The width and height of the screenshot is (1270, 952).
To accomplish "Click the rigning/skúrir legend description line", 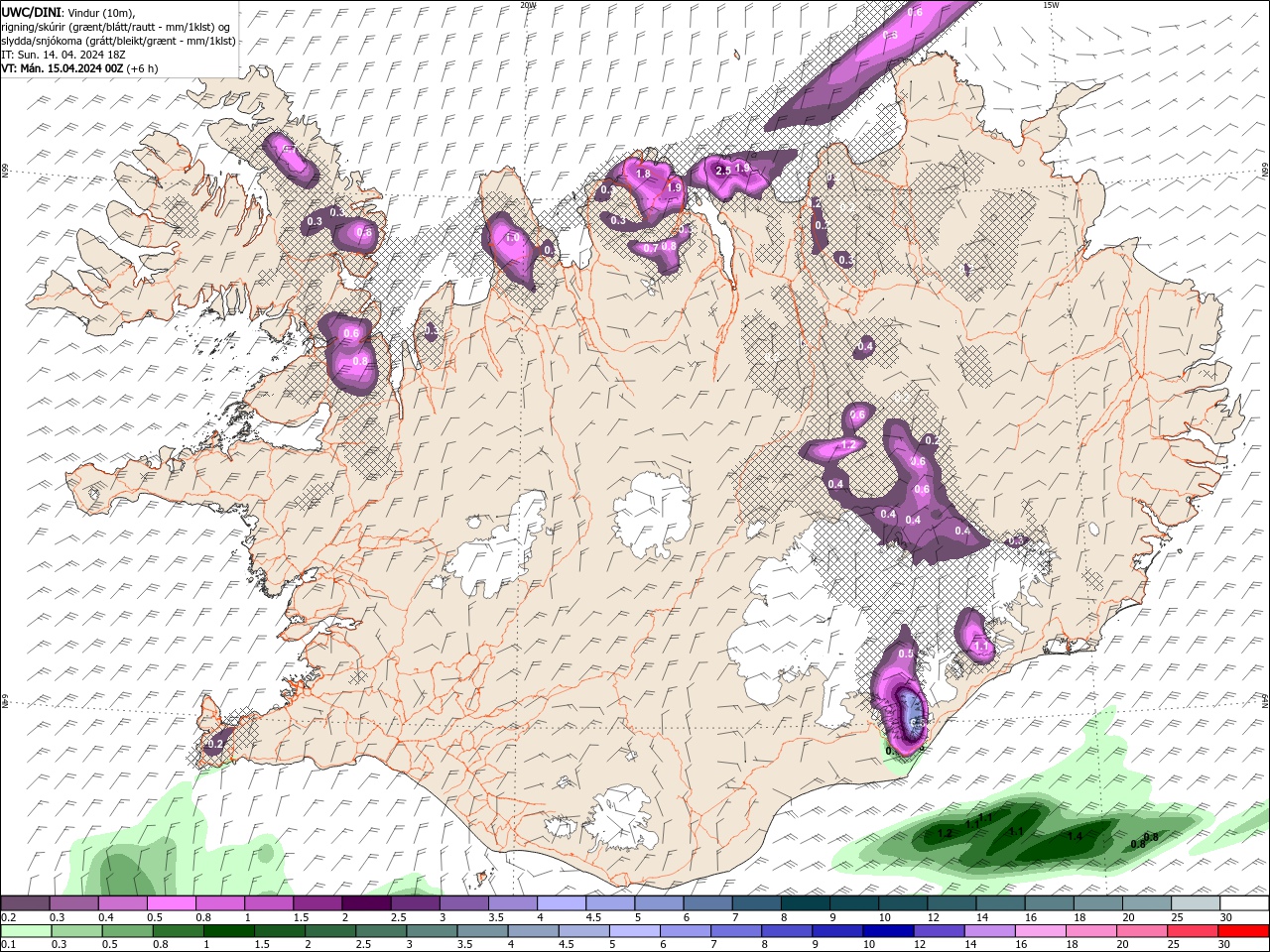I will click(115, 26).
